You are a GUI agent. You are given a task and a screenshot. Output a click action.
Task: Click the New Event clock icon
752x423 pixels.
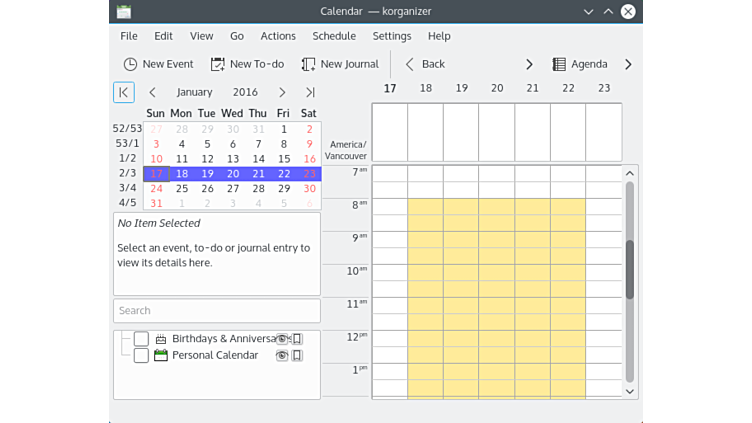tap(130, 64)
